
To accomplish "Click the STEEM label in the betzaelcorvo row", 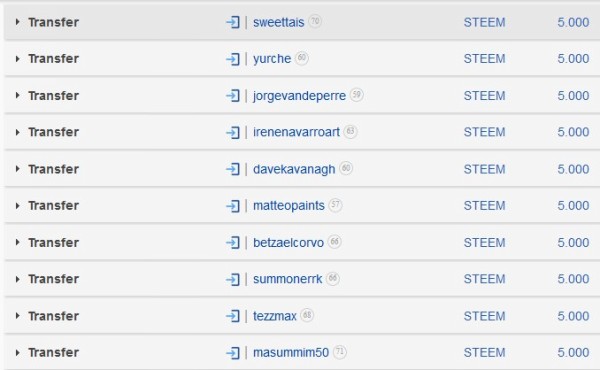I will [x=484, y=243].
